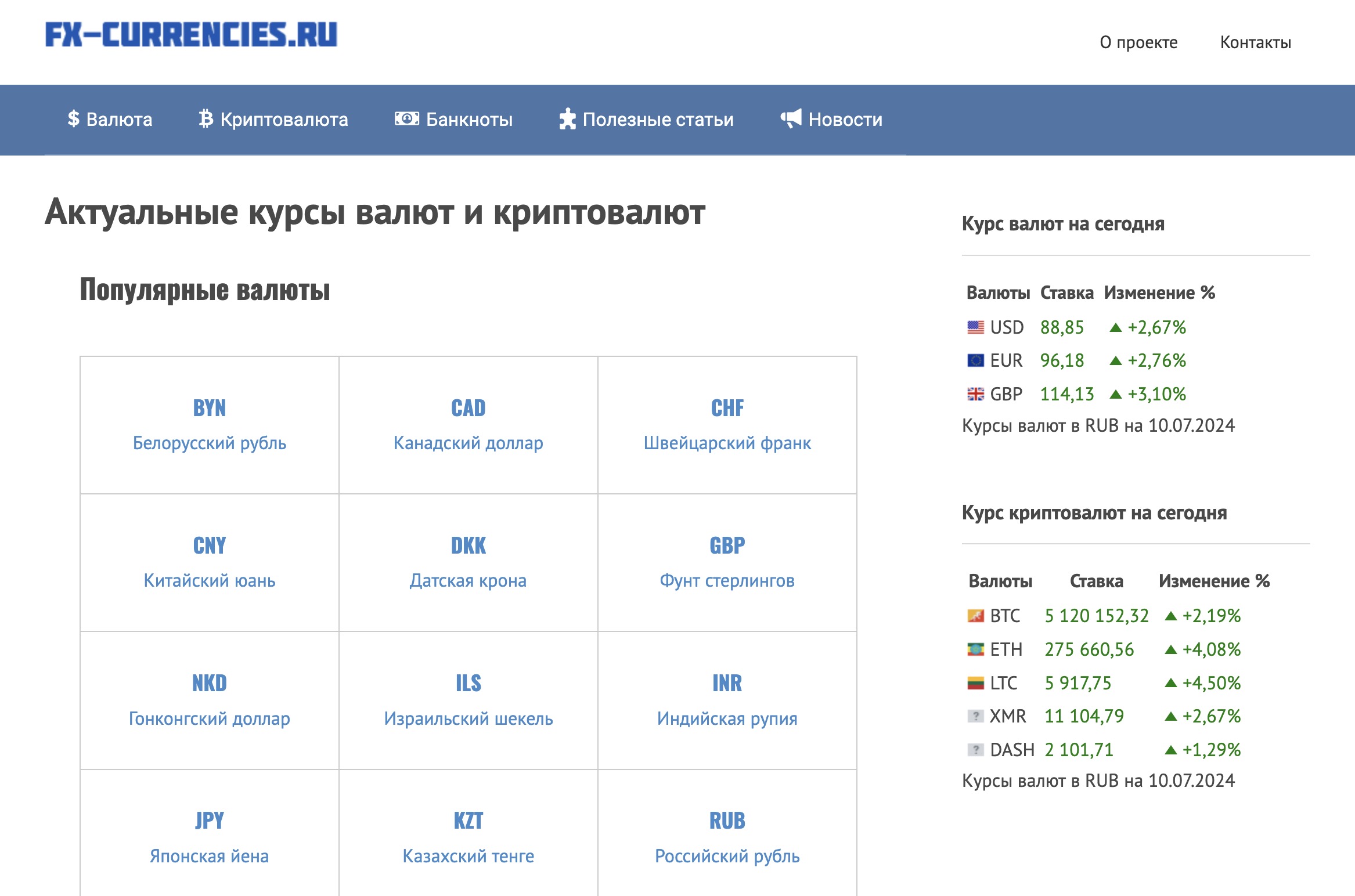Screen dimensions: 1355x896
Task: Select the CHF currency code
Action: click(727, 409)
